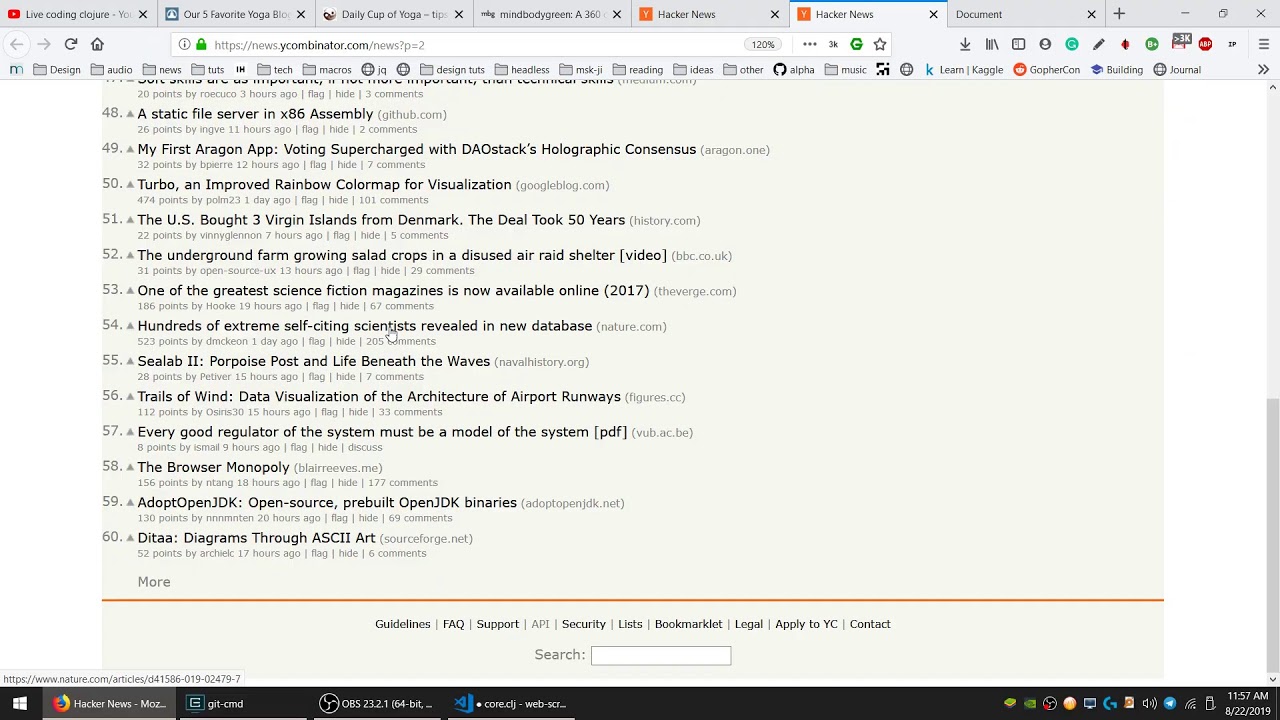The image size is (1280, 720).
Task: Open 'Hundreds of extreme self-citing scientists' story
Action: click(x=365, y=326)
